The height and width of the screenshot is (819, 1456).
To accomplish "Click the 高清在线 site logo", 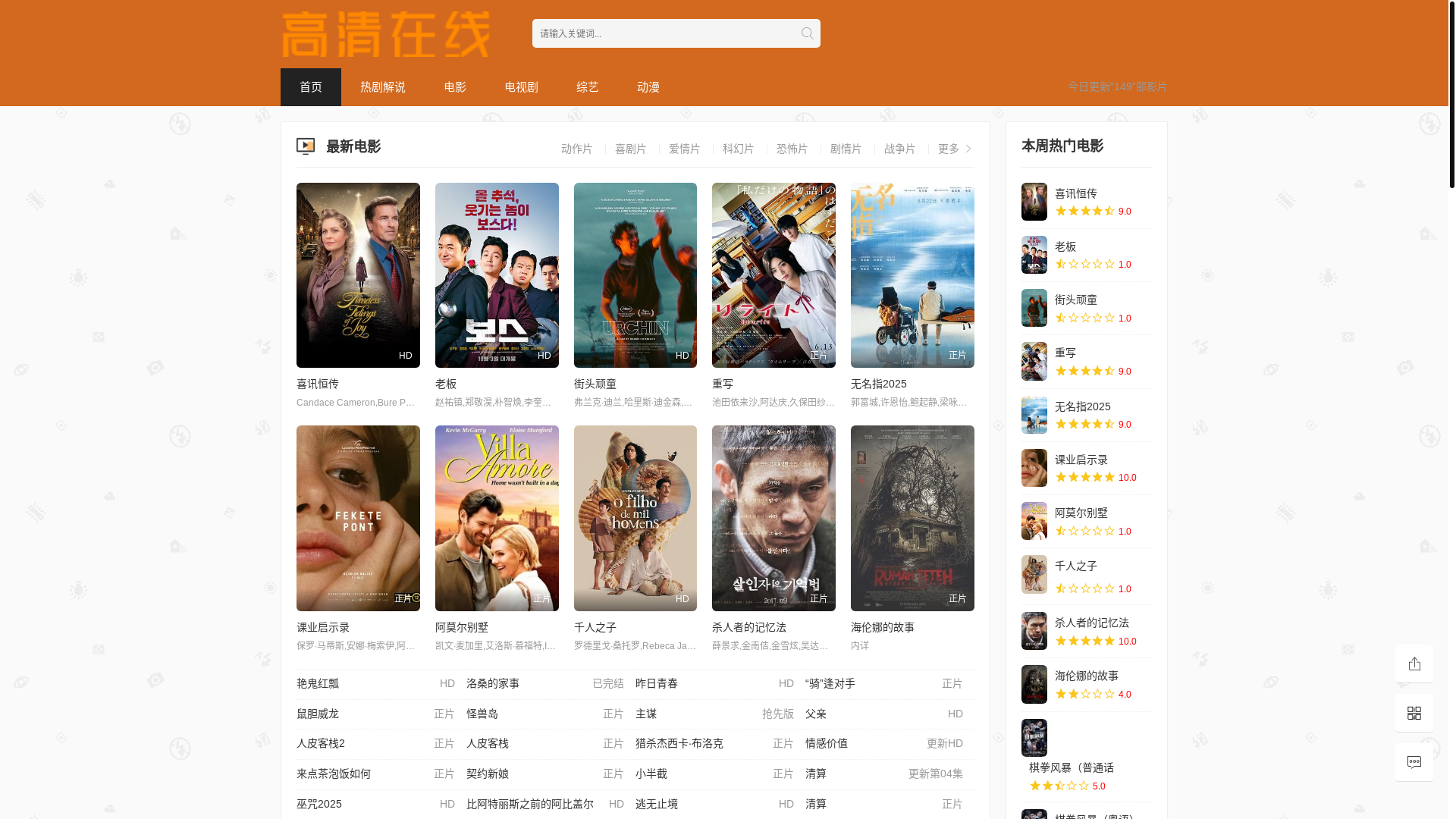I will pos(386,34).
